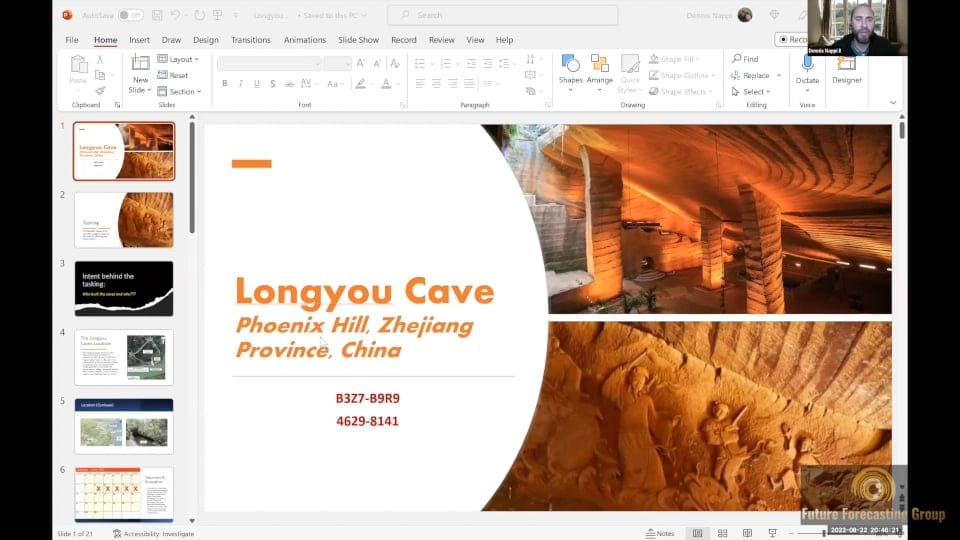
Task: Toggle Underline formatting
Action: pyautogui.click(x=257, y=83)
